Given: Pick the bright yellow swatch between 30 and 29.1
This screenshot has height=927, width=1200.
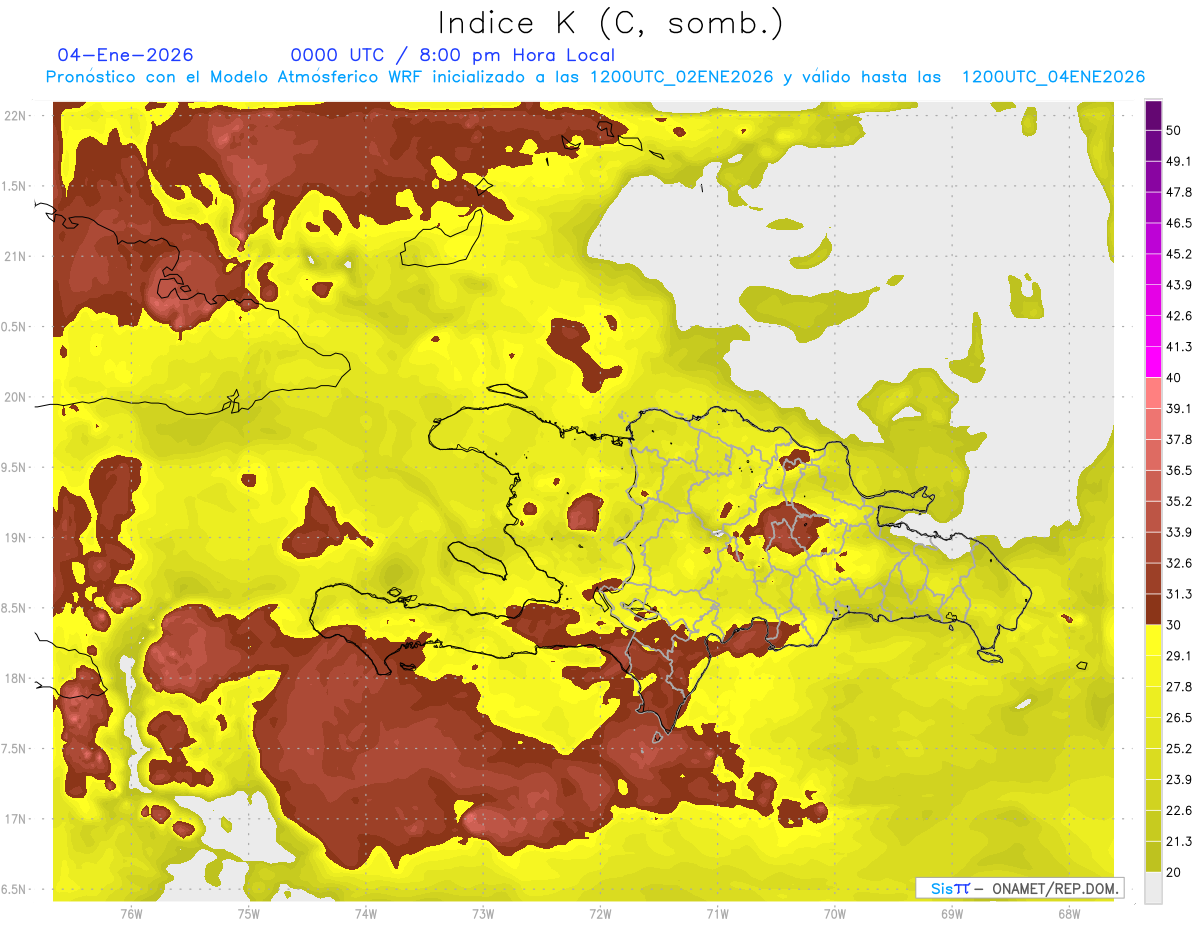Looking at the screenshot, I should [x=1153, y=640].
